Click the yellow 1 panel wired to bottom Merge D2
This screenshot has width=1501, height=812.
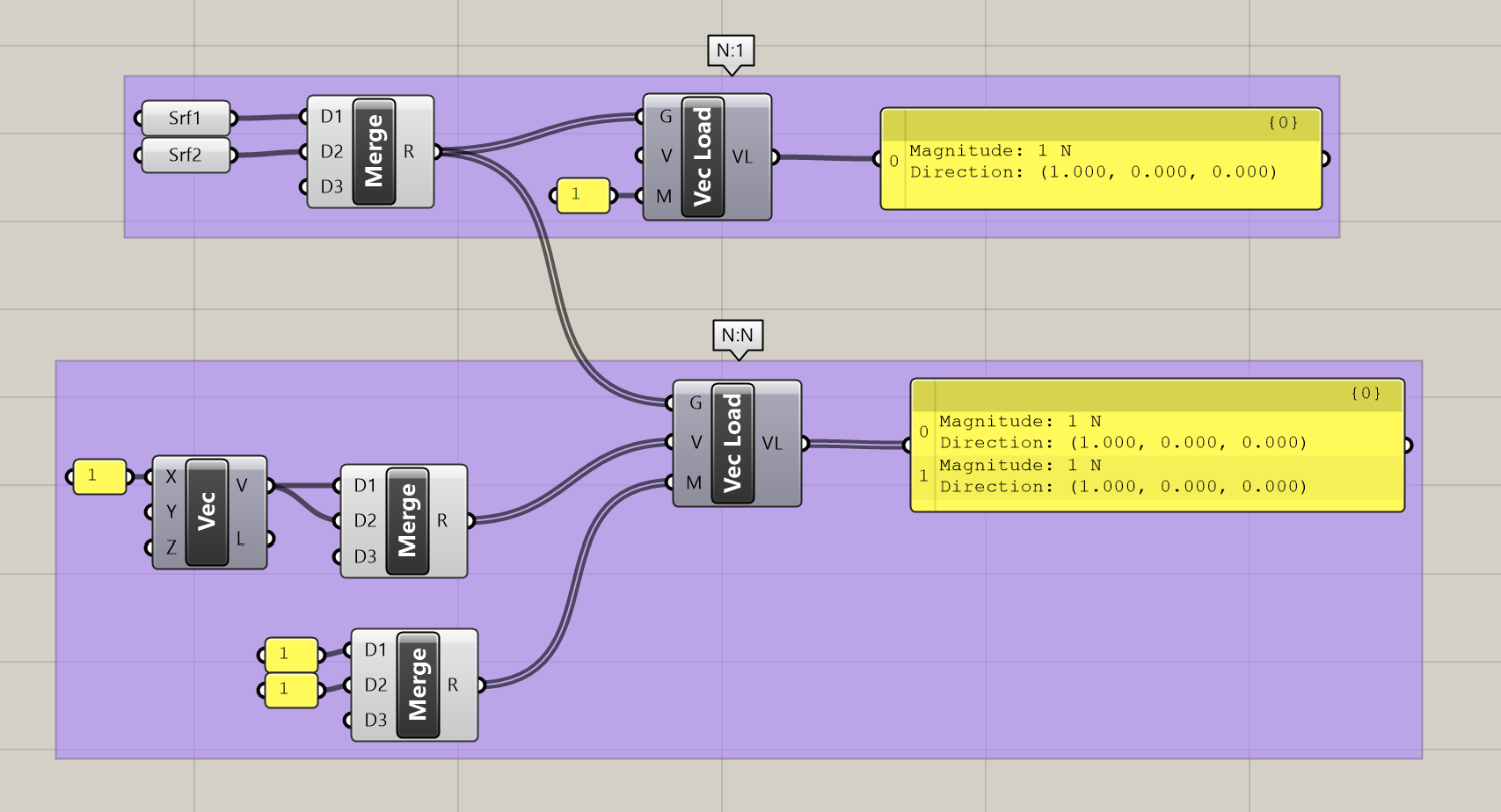[x=291, y=689]
